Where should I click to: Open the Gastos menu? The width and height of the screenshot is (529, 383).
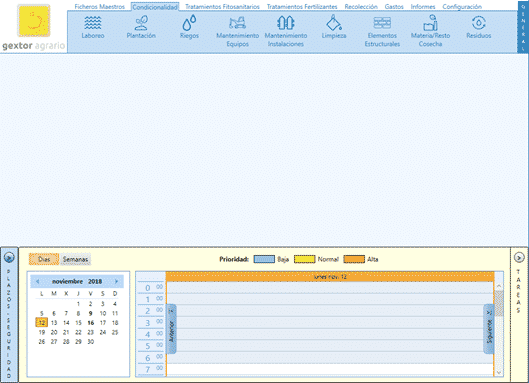click(394, 6)
